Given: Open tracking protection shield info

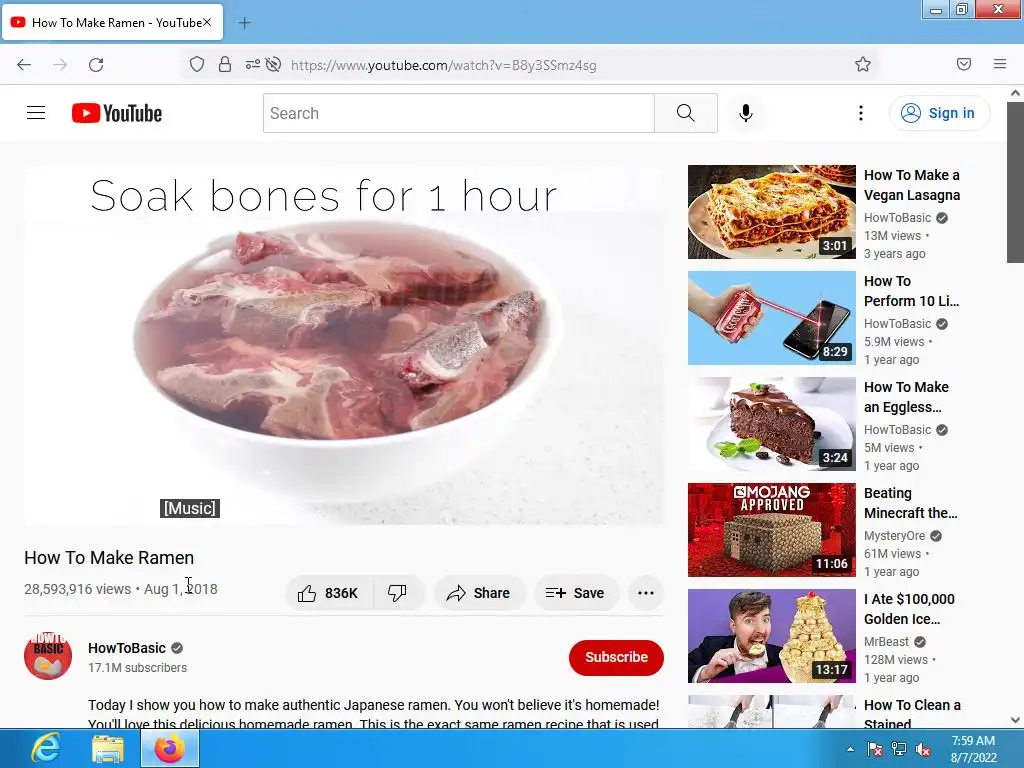Looking at the screenshot, I should tap(197, 64).
